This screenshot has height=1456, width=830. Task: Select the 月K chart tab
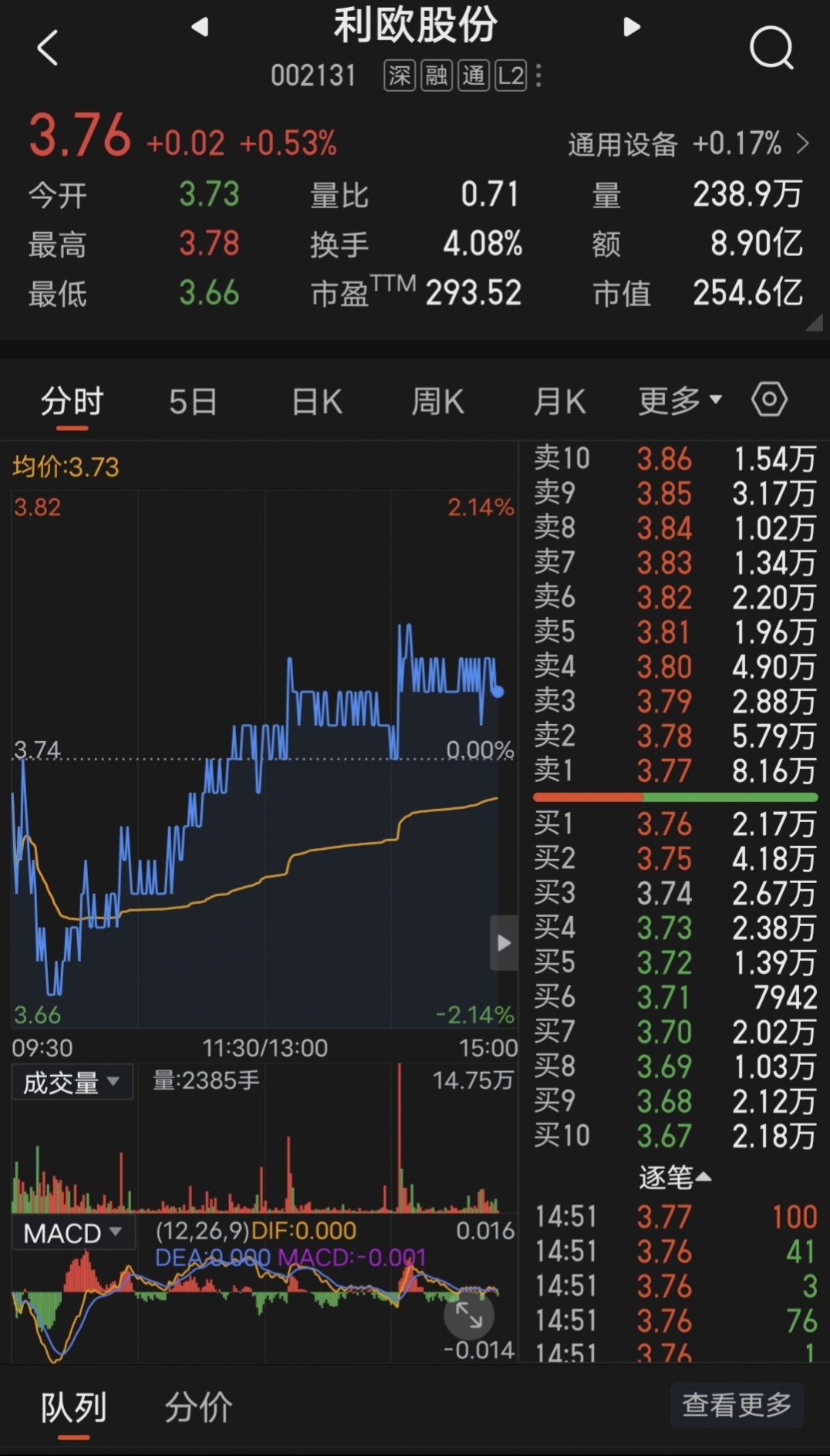tap(559, 402)
